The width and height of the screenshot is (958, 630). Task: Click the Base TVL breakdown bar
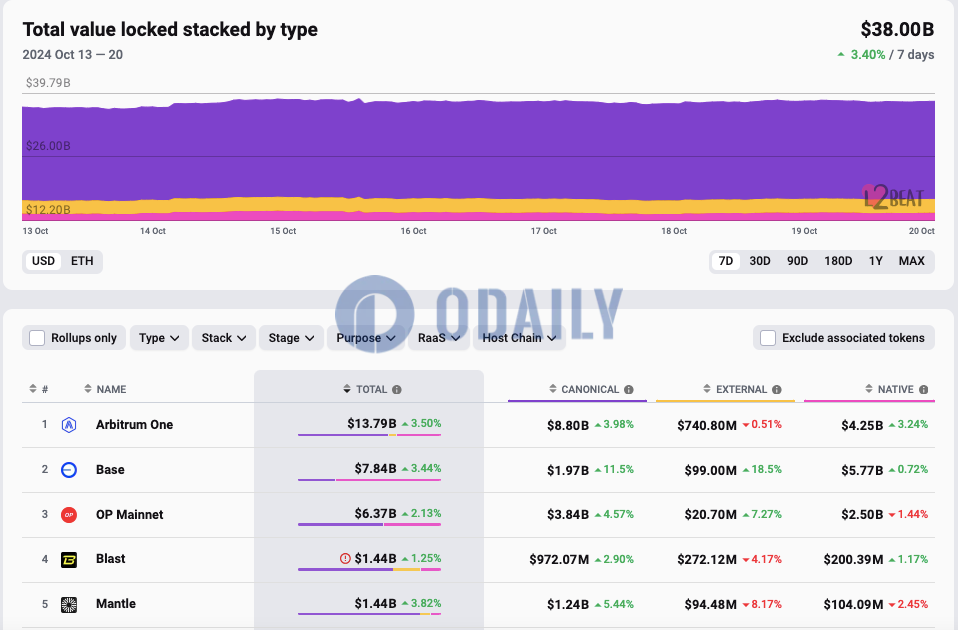[369, 480]
